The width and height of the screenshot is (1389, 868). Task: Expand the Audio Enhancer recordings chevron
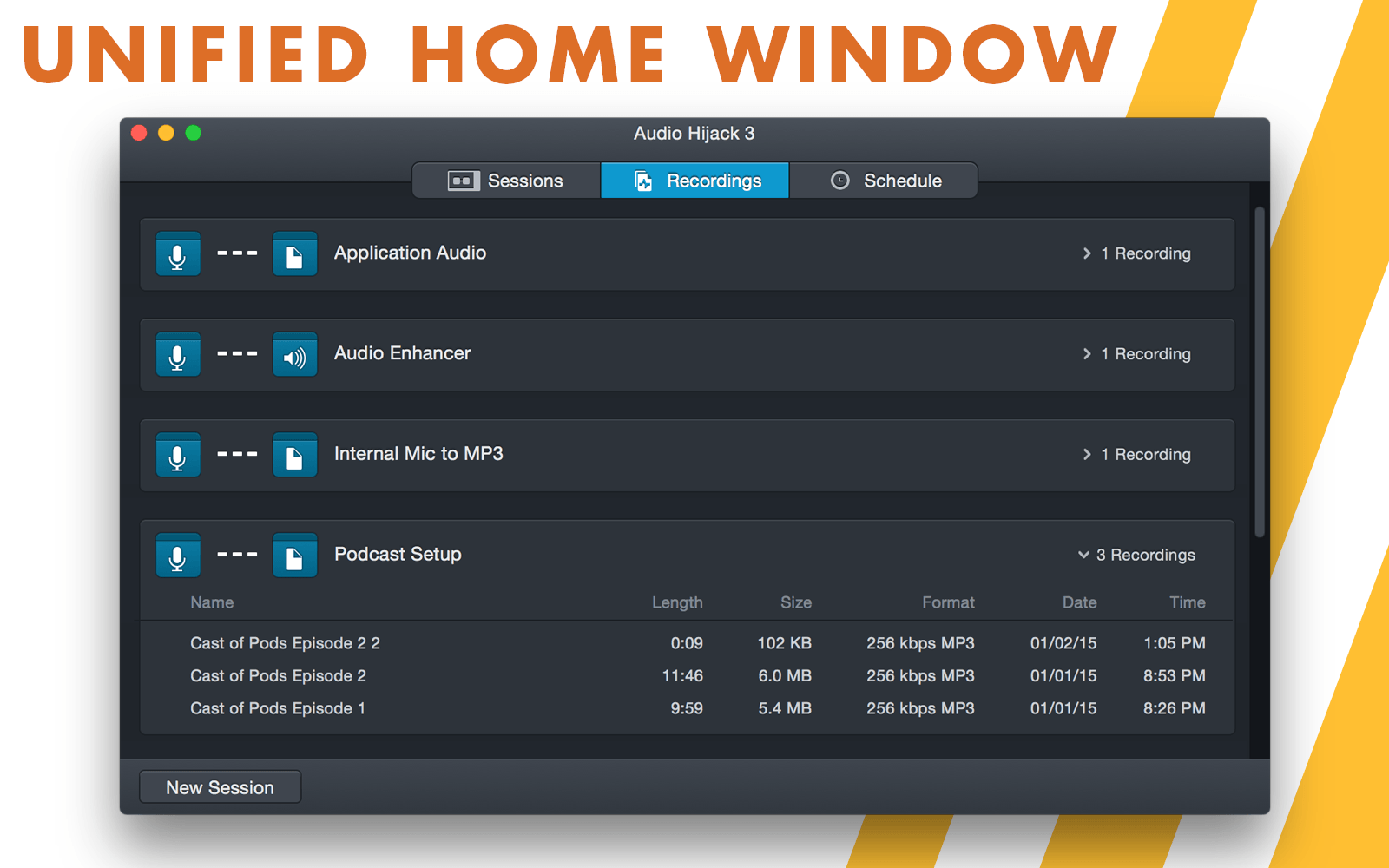[x=1087, y=354]
